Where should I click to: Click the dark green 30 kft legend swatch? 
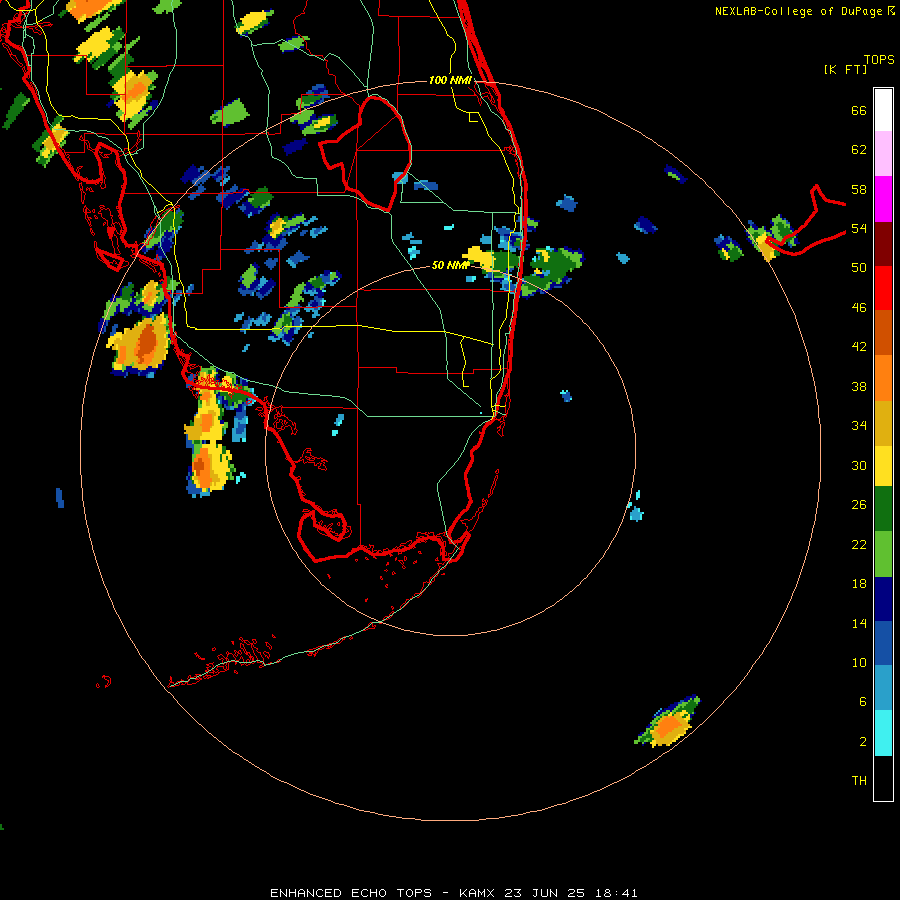tap(883, 509)
